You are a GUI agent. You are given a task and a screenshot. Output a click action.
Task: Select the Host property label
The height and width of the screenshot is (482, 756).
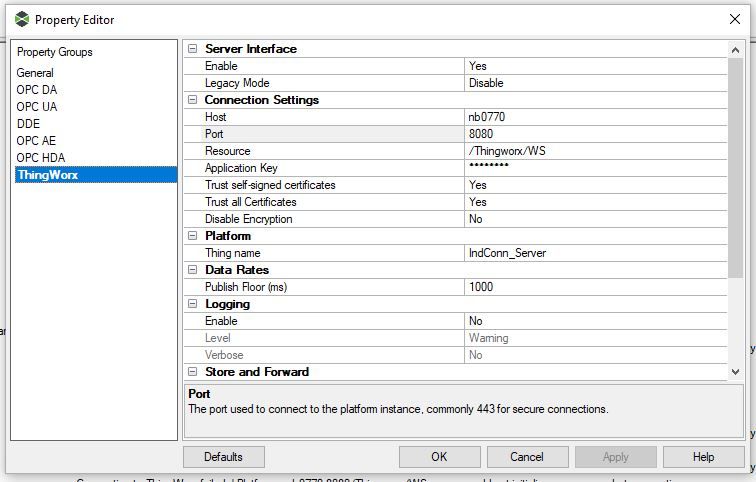click(216, 117)
